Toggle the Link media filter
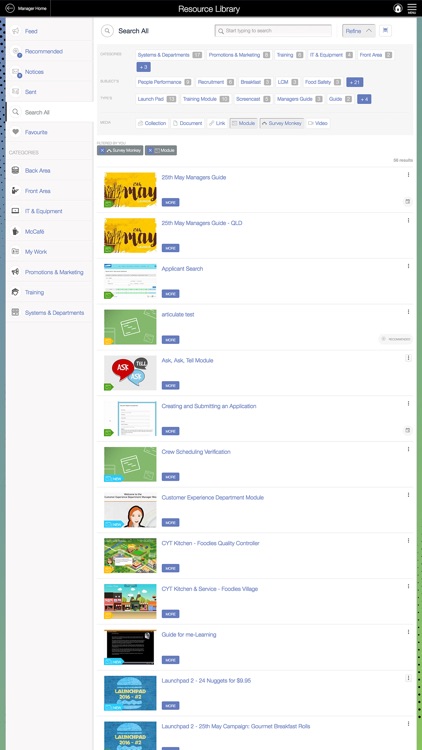 point(217,123)
